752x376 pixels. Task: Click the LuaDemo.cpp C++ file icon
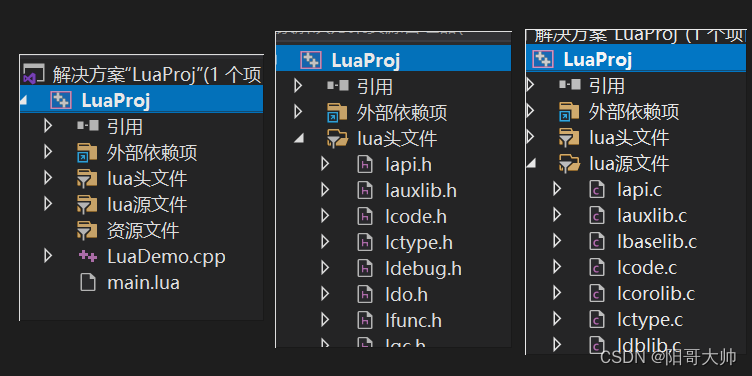pyautogui.click(x=88, y=256)
